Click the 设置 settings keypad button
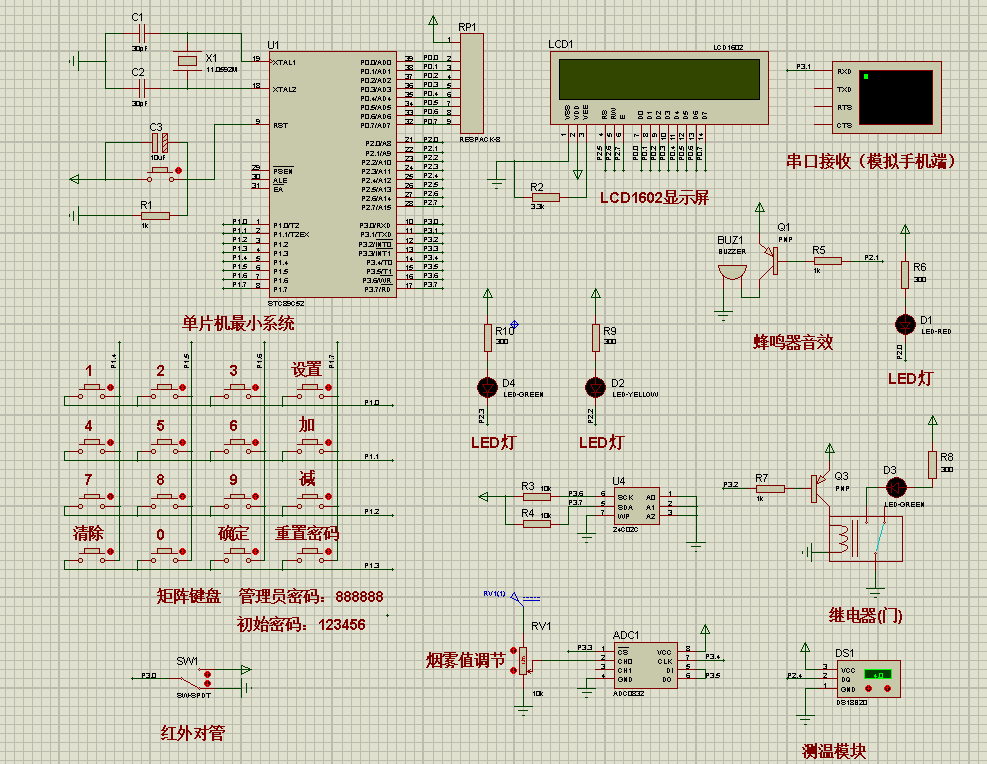987x764 pixels. click(311, 388)
